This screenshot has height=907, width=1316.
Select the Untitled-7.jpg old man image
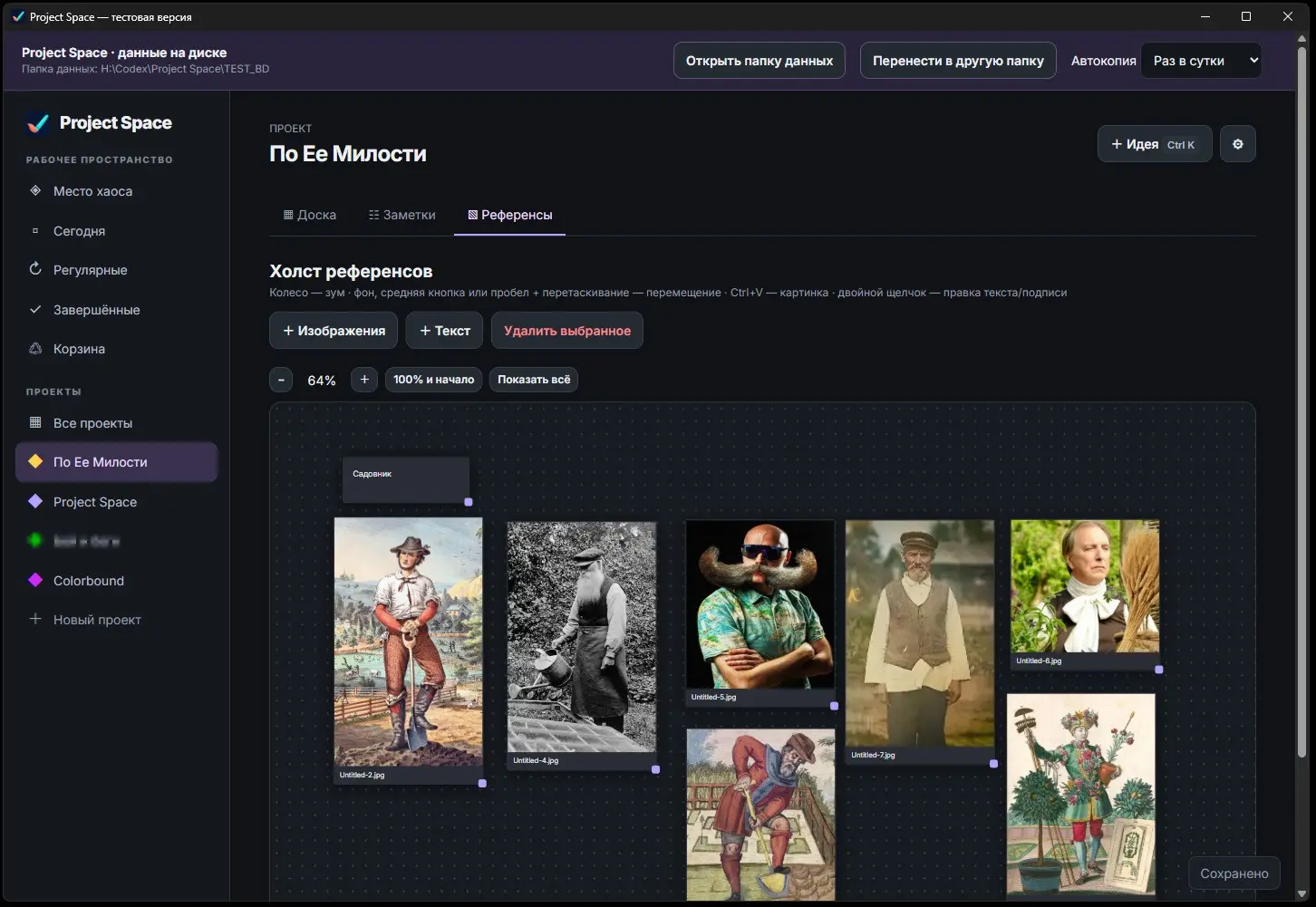[919, 633]
